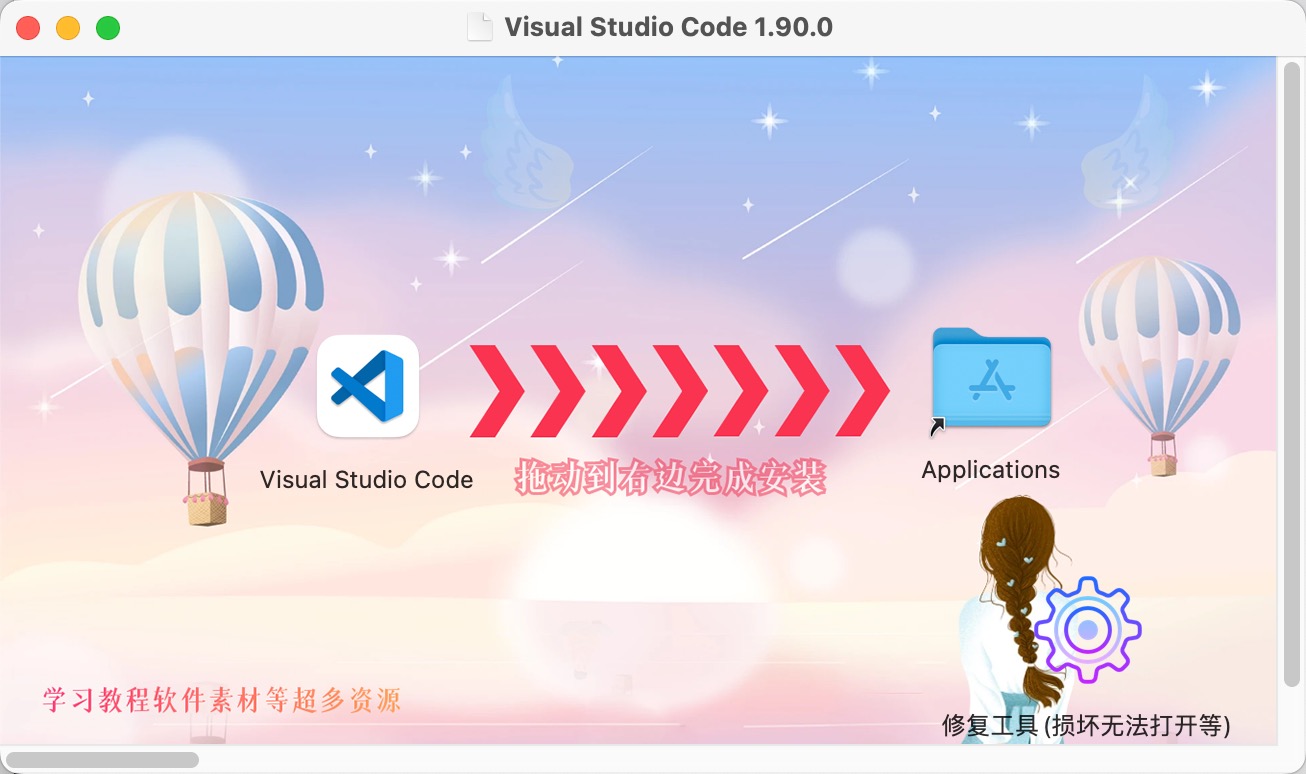Close the installer window with red button
This screenshot has width=1306, height=774.
[x=28, y=28]
